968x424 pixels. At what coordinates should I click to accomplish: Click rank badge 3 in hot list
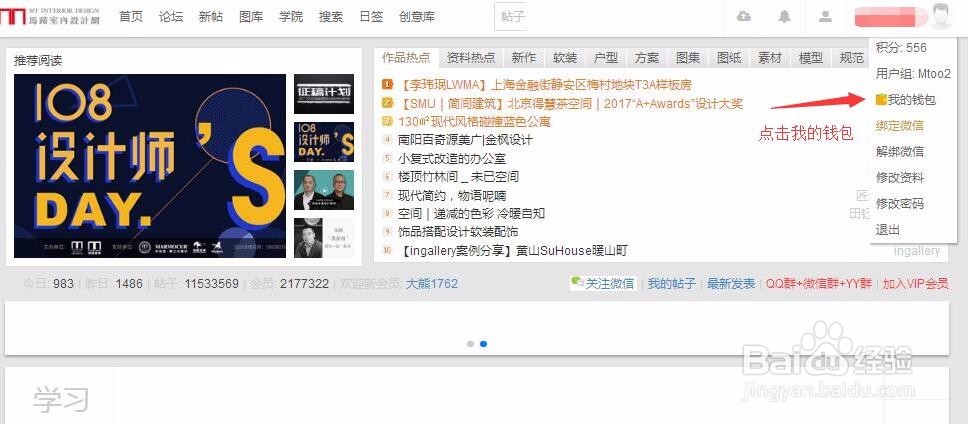[x=388, y=121]
